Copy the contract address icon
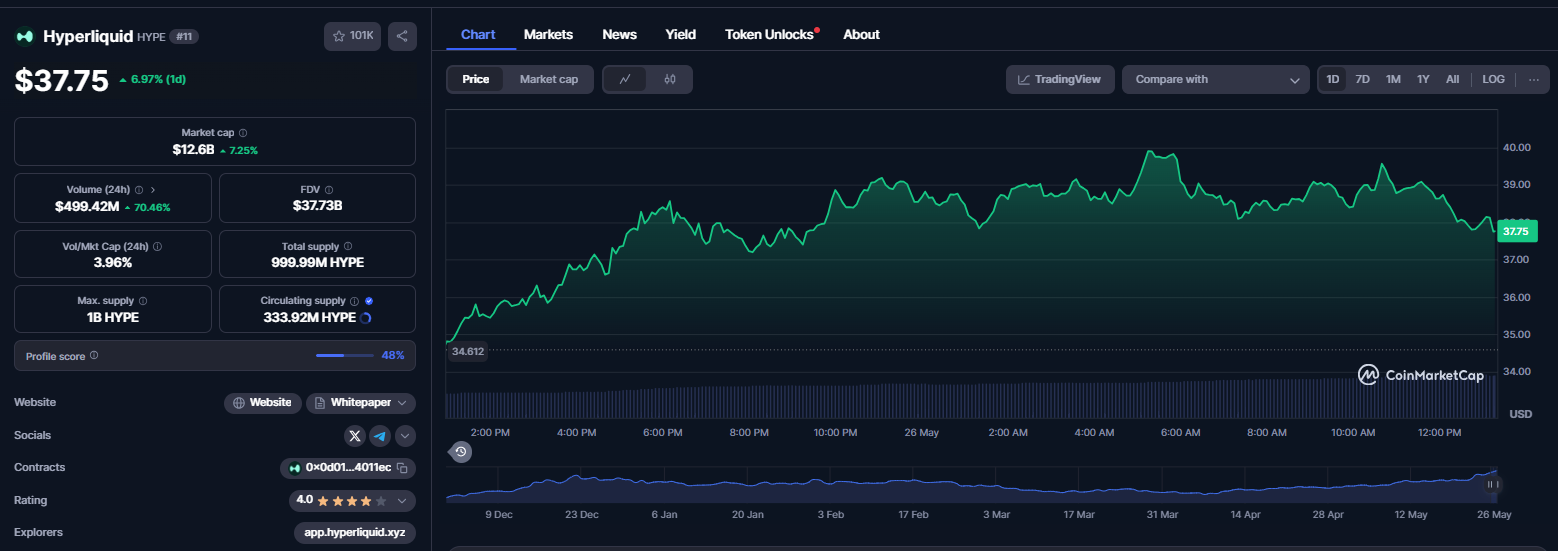The width and height of the screenshot is (1558, 551). (x=402, y=468)
